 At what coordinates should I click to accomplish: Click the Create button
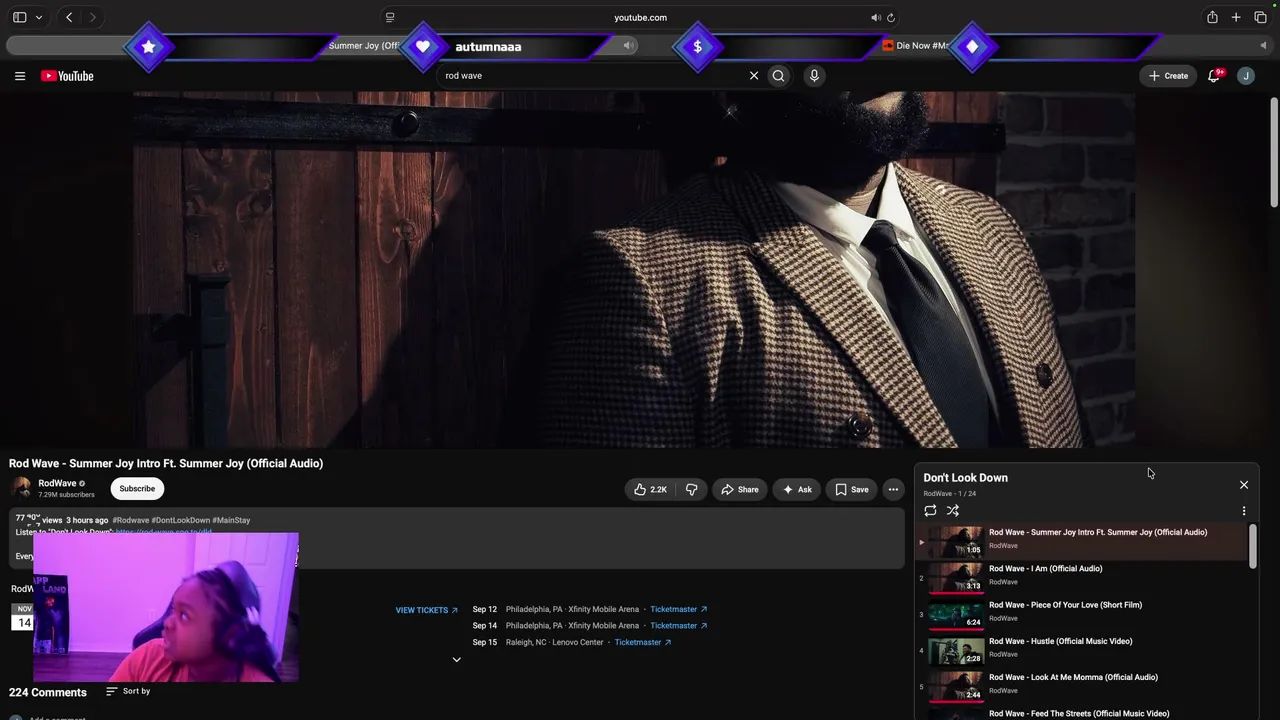pyautogui.click(x=1168, y=76)
